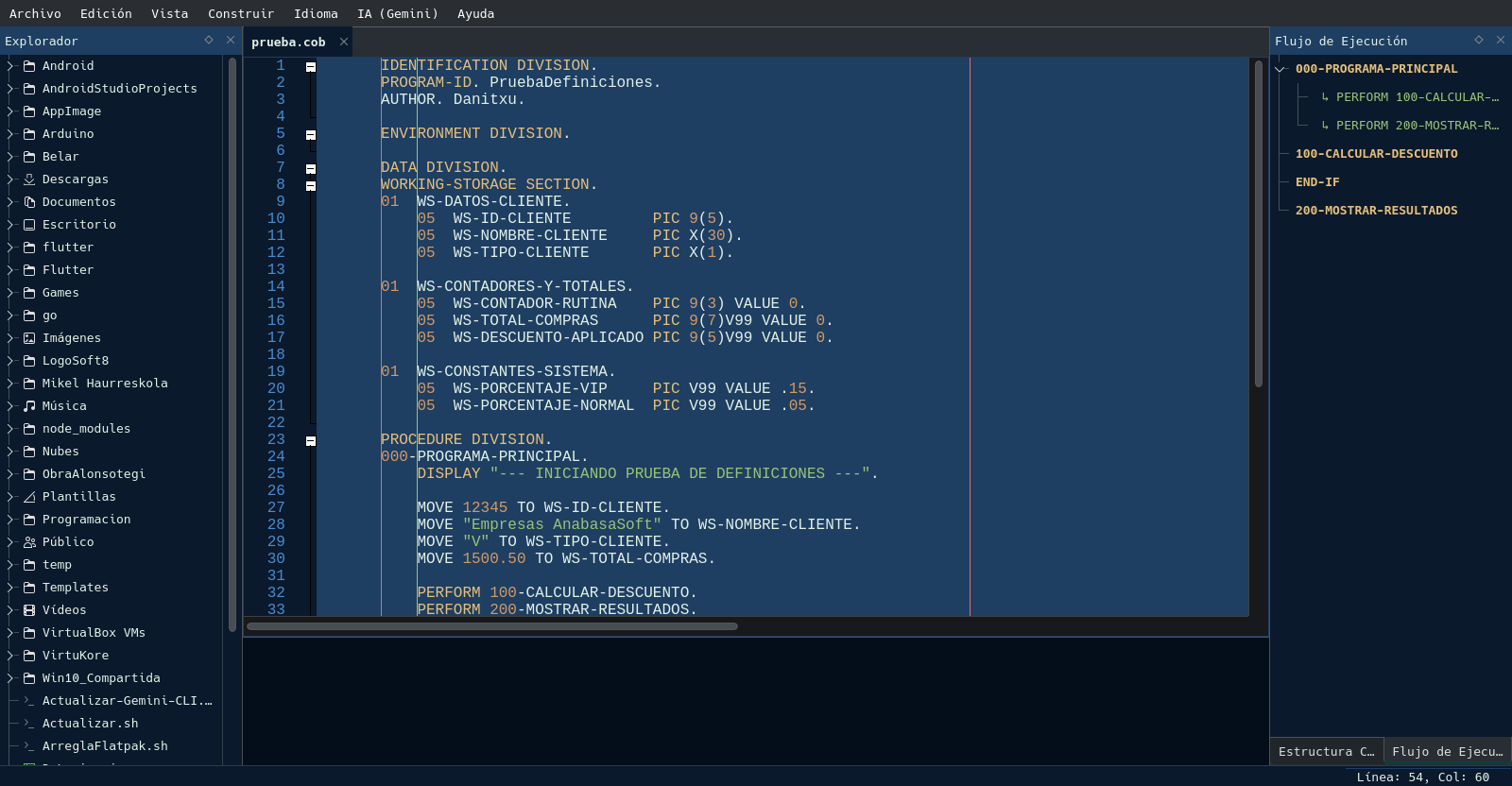Open the Construir menu
Viewport: 1512px width, 786px height.
pos(240,13)
